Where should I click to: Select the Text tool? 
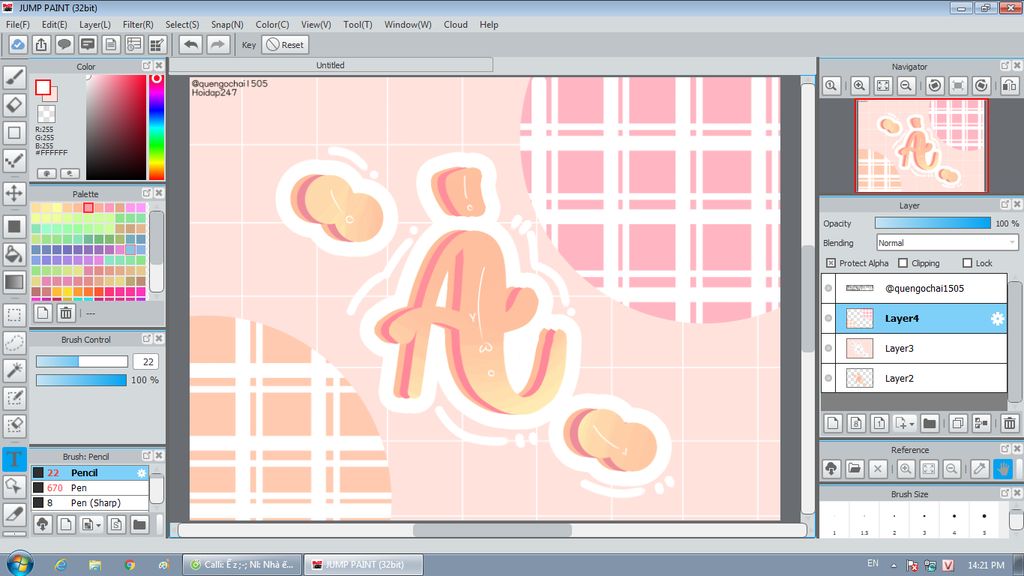tap(14, 458)
